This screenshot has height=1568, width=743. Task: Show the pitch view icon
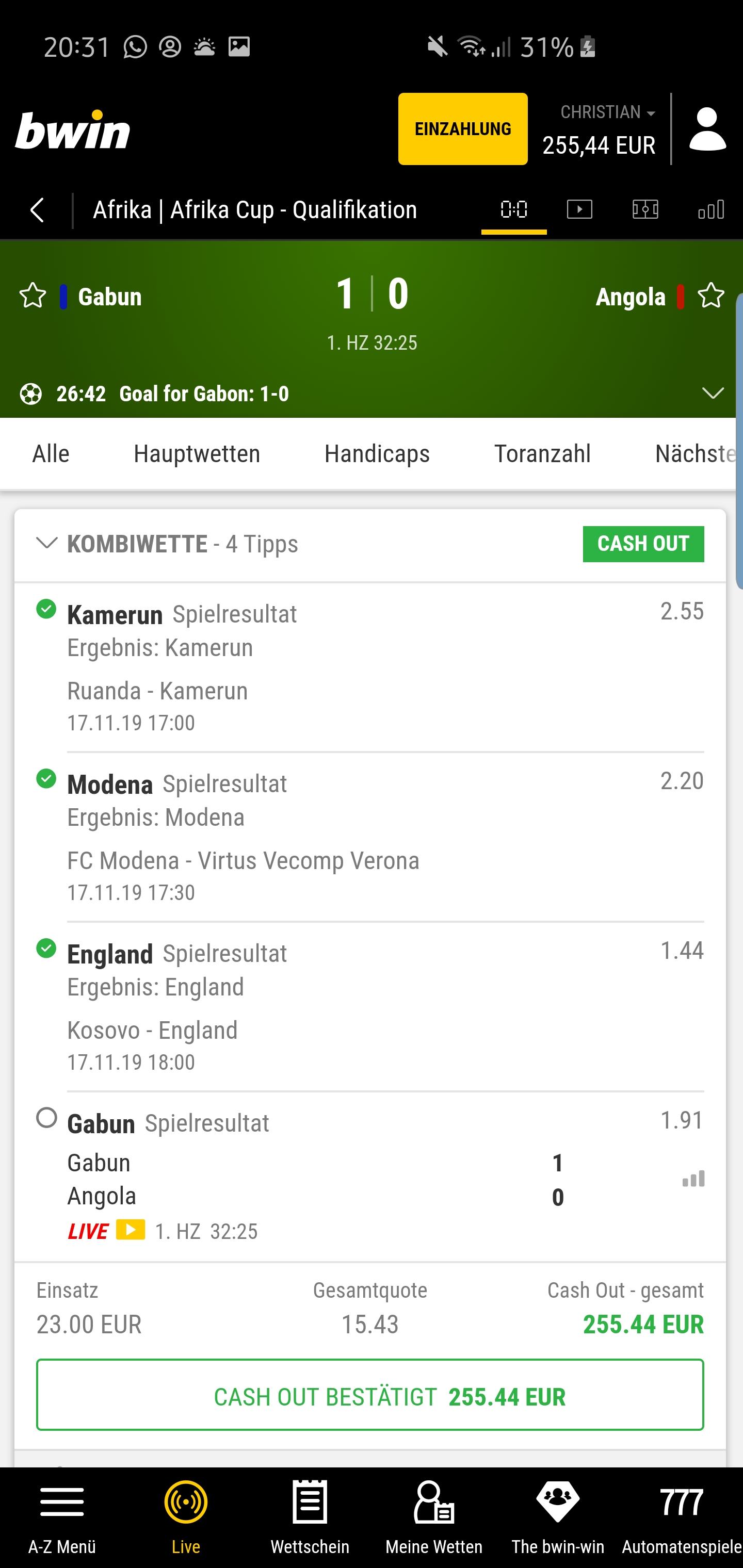(645, 210)
